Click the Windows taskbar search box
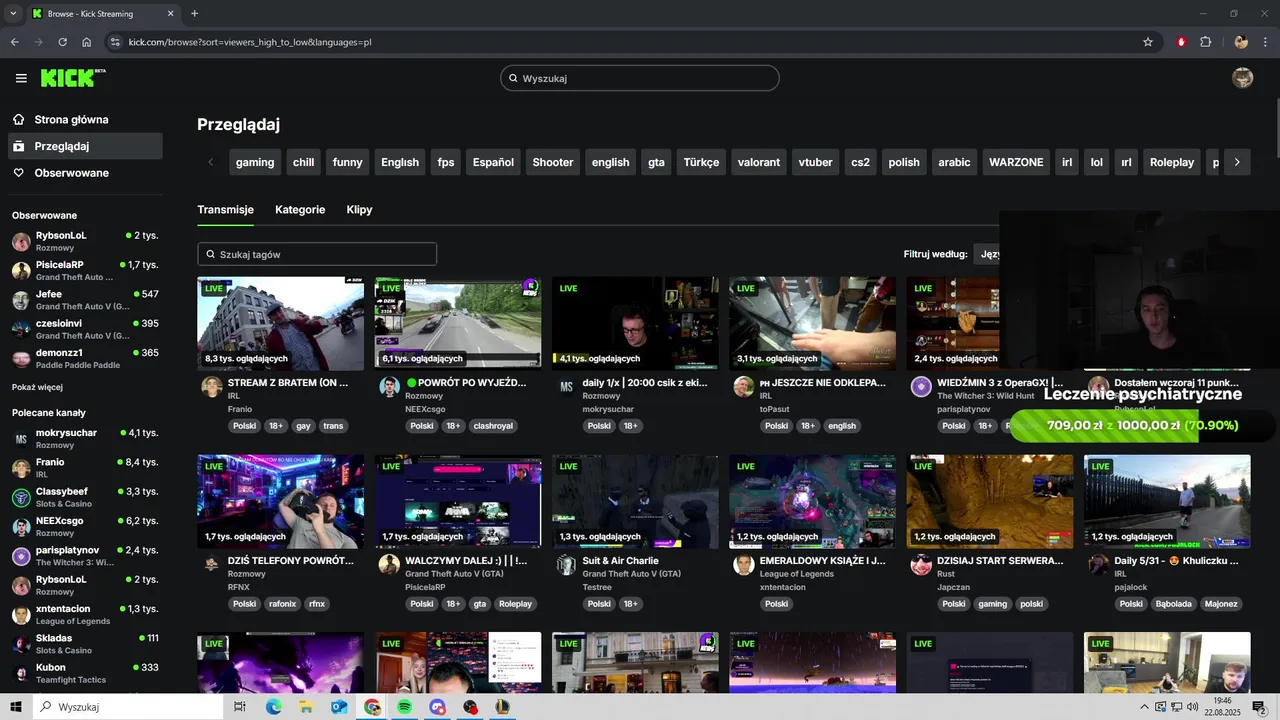The width and height of the screenshot is (1280, 720). [128, 707]
